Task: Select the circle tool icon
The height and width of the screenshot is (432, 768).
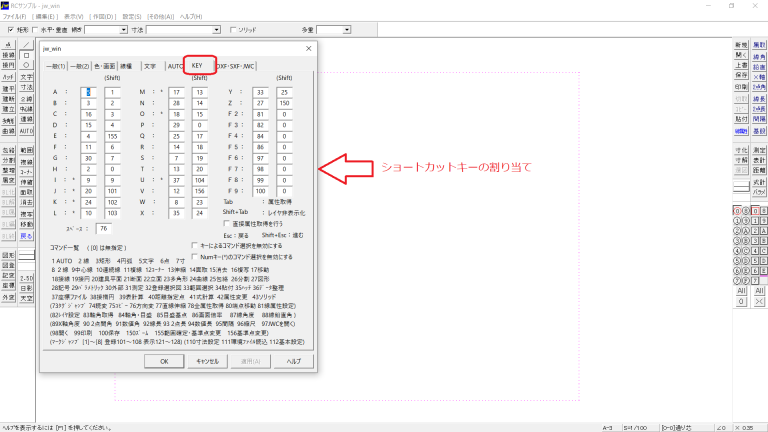Action: pos(28,66)
